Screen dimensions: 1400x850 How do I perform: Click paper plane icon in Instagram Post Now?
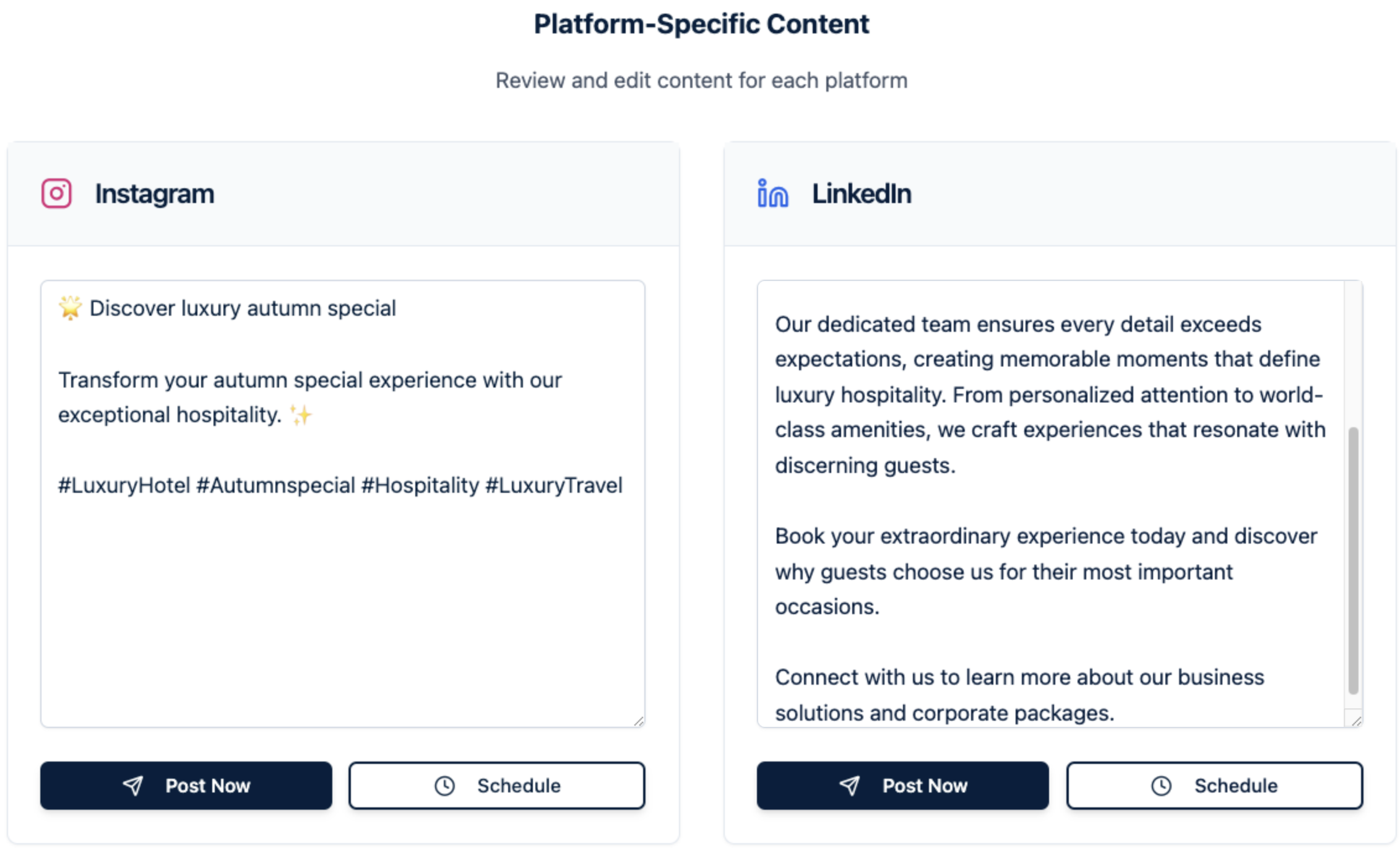click(x=133, y=786)
